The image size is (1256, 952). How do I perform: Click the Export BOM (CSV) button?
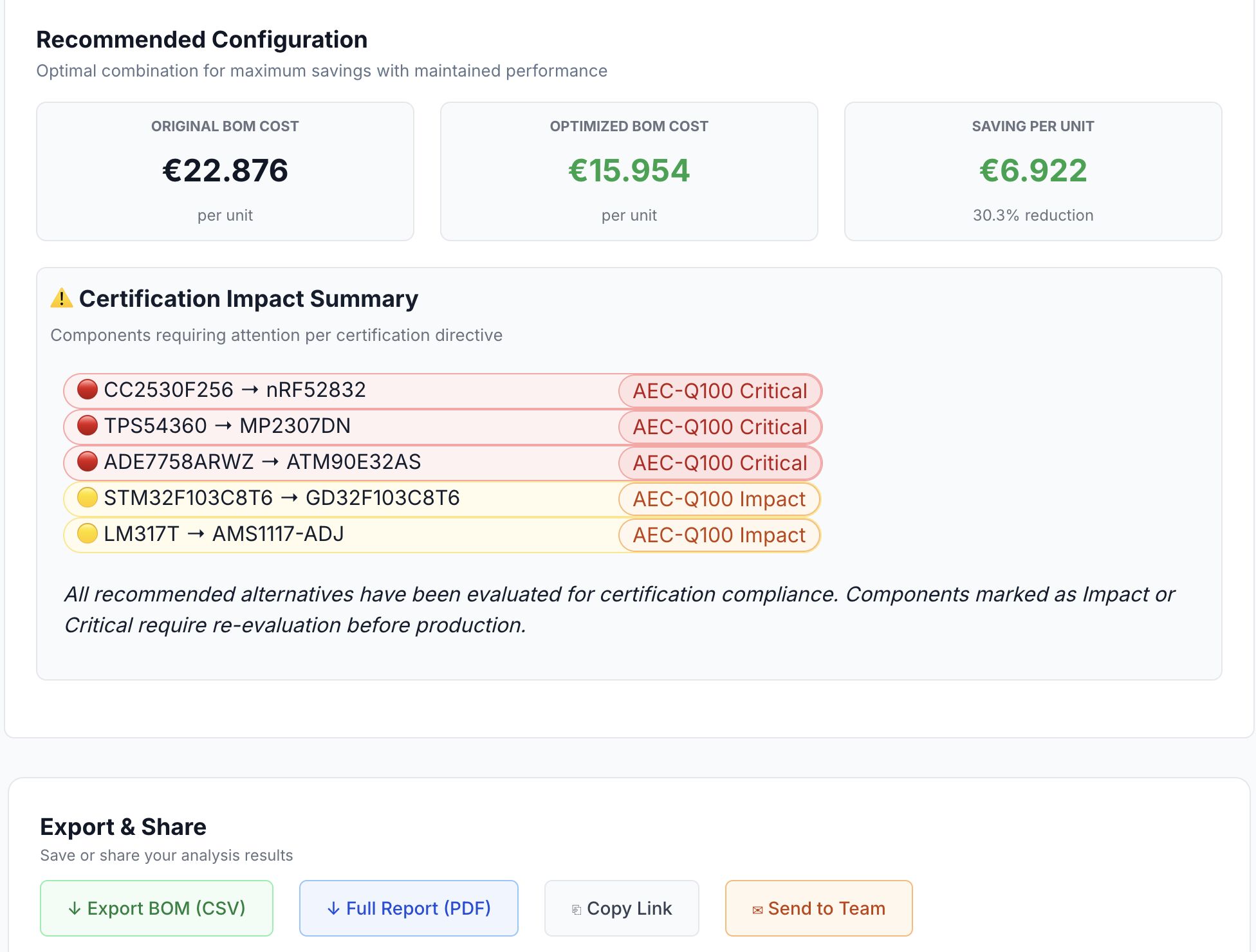point(156,908)
